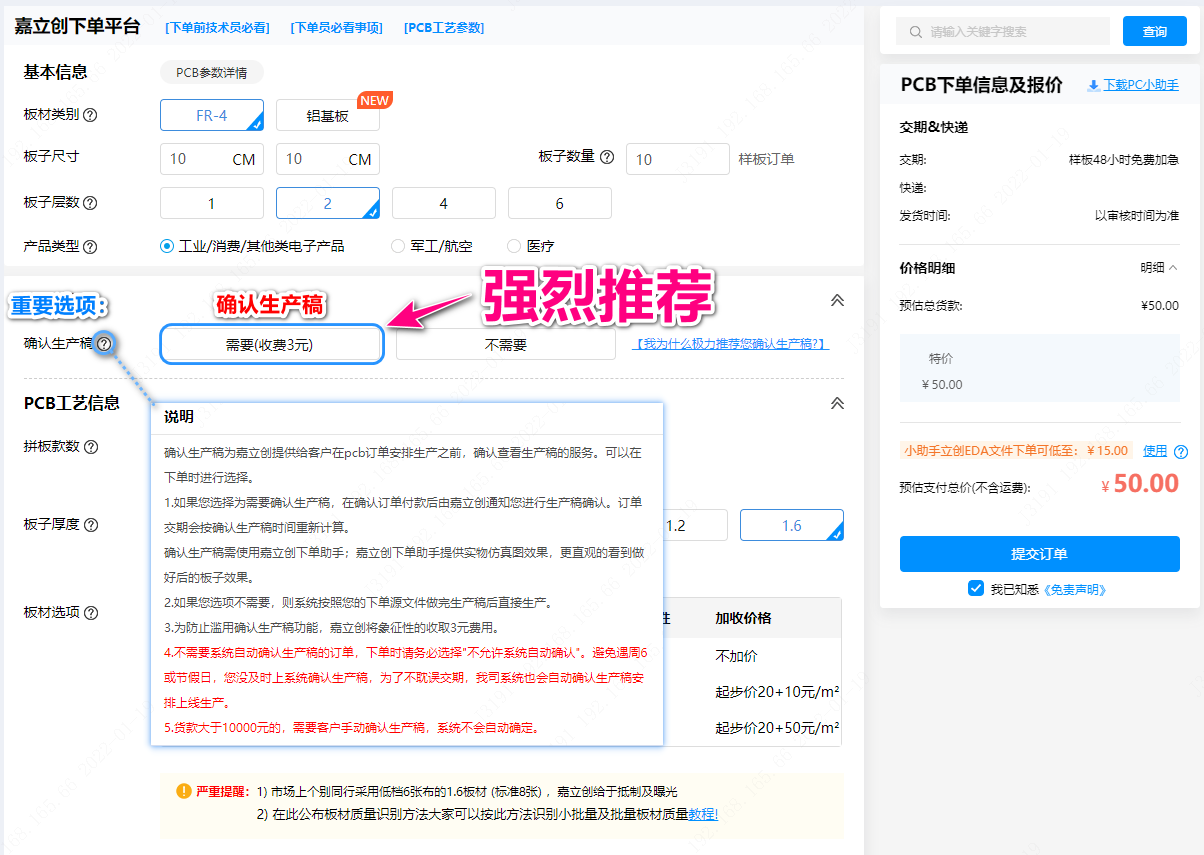Collapse the PCB工艺信息 section with the chevron
The image size is (1204, 855).
tap(837, 403)
